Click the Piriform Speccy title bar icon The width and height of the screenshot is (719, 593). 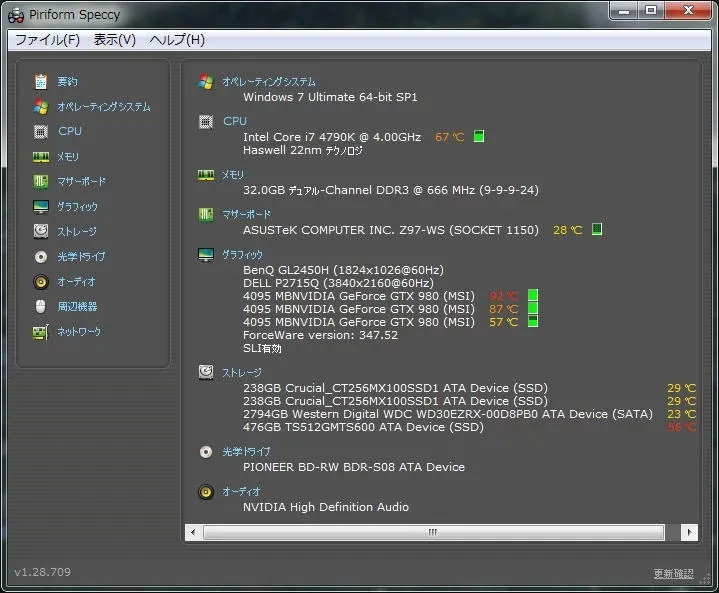coord(16,15)
